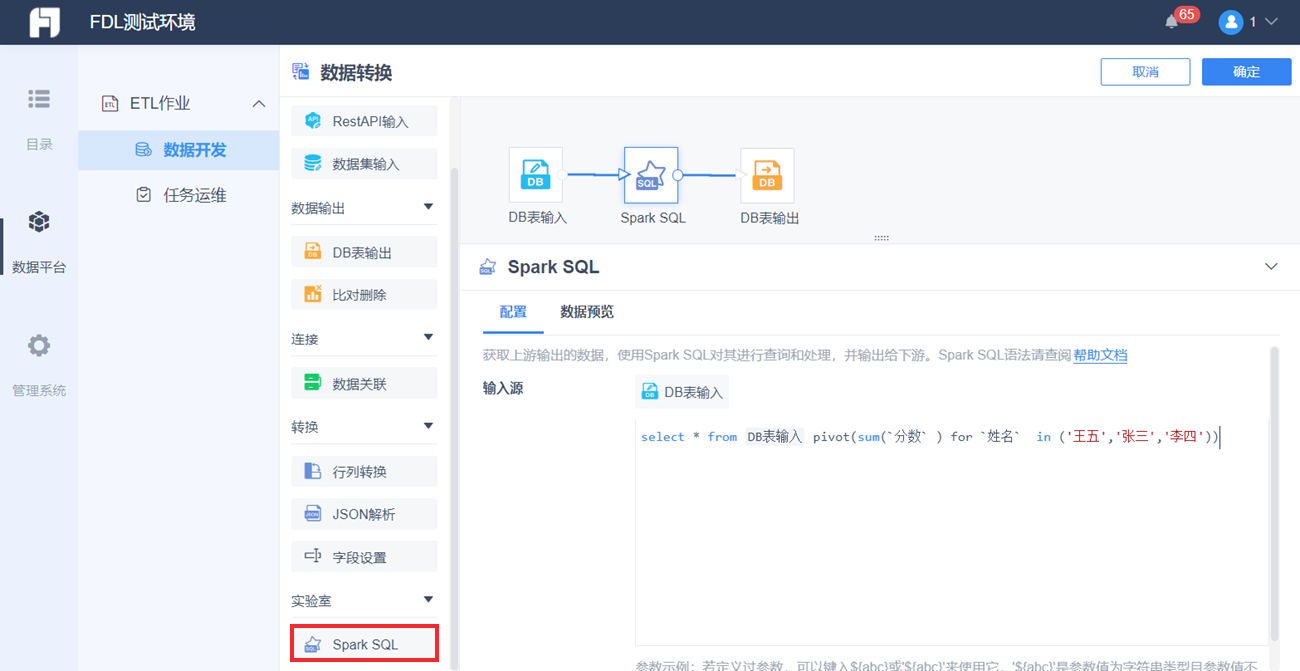The height and width of the screenshot is (671, 1300).
Task: Open the notification bell
Action: [x=1172, y=22]
